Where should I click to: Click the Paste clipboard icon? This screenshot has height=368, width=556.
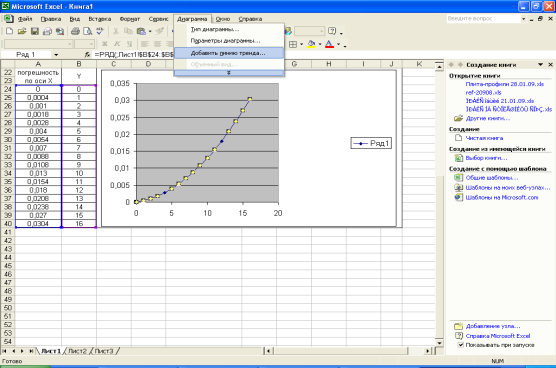point(141,31)
